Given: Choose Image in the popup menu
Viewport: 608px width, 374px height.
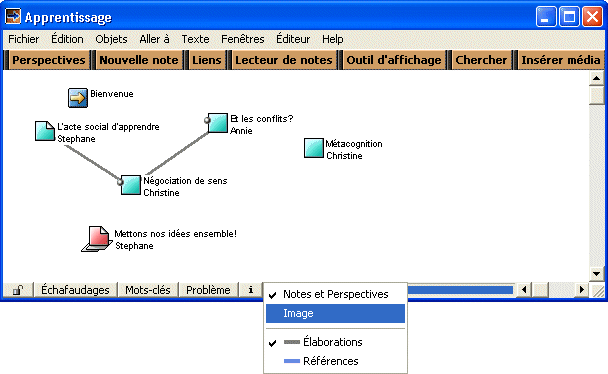Looking at the screenshot, I should pos(335,313).
